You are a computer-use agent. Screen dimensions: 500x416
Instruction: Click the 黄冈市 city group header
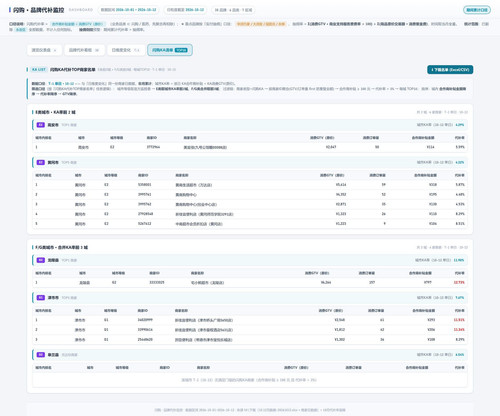[250, 163]
